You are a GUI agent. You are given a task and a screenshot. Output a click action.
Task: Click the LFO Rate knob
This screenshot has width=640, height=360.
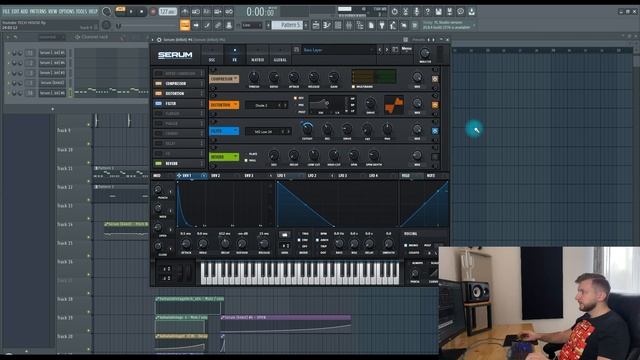pos(339,244)
